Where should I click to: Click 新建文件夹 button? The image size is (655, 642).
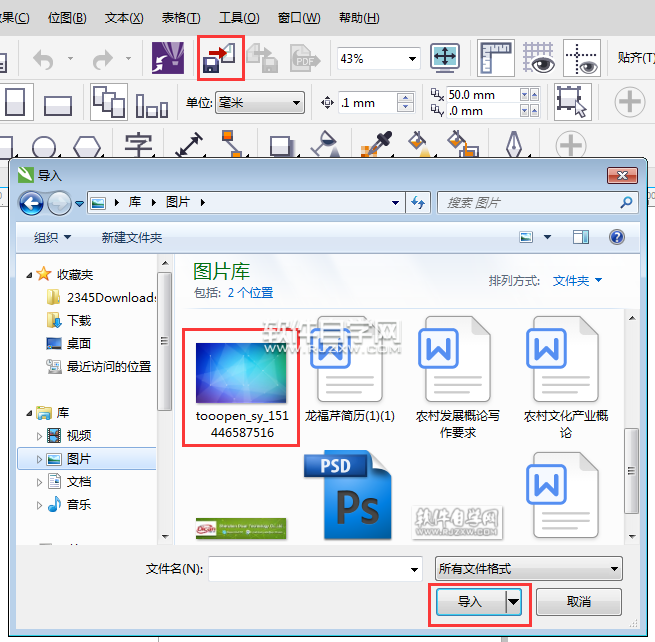tap(132, 238)
